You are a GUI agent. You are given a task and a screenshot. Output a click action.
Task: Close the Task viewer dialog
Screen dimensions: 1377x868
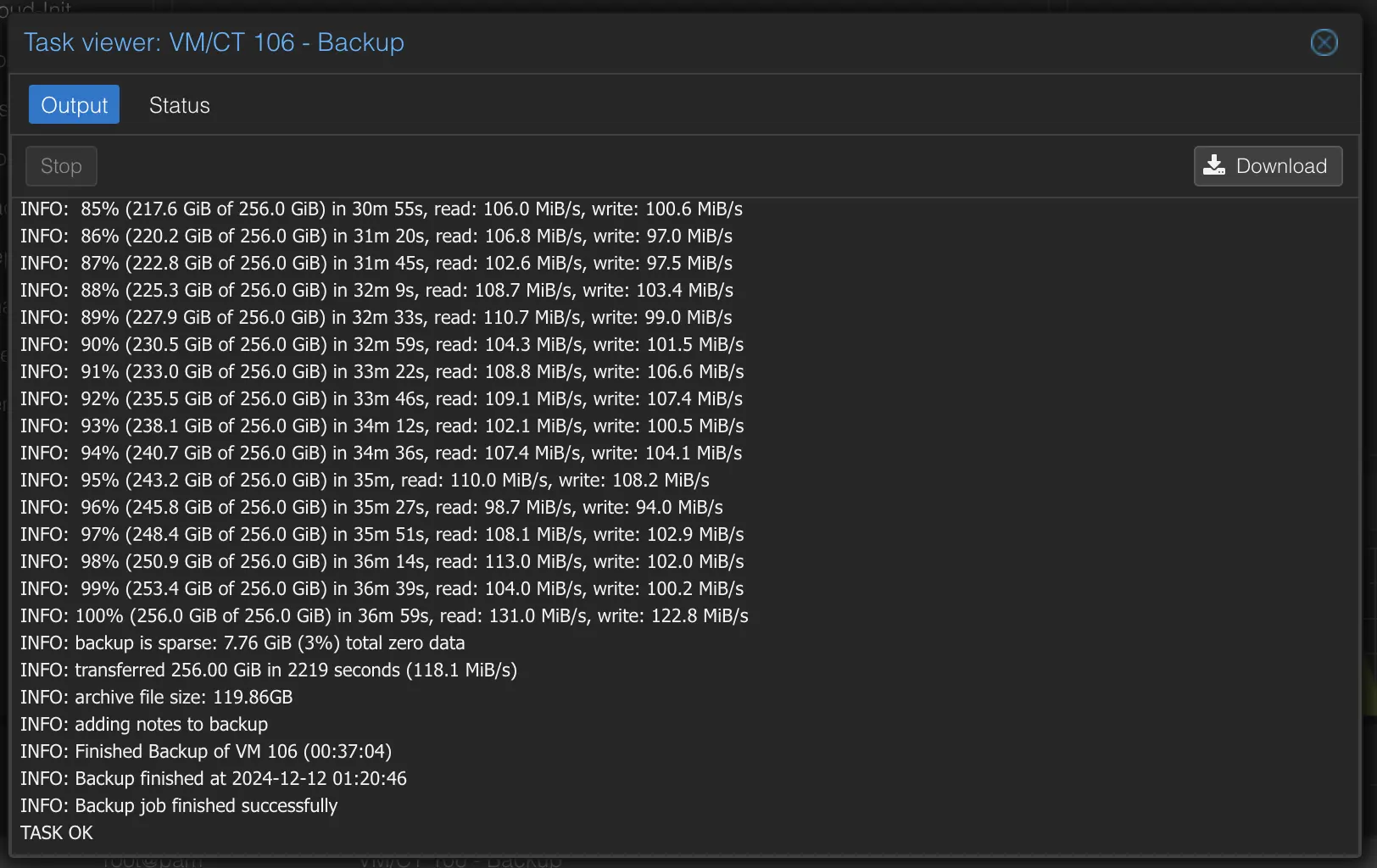1324,42
